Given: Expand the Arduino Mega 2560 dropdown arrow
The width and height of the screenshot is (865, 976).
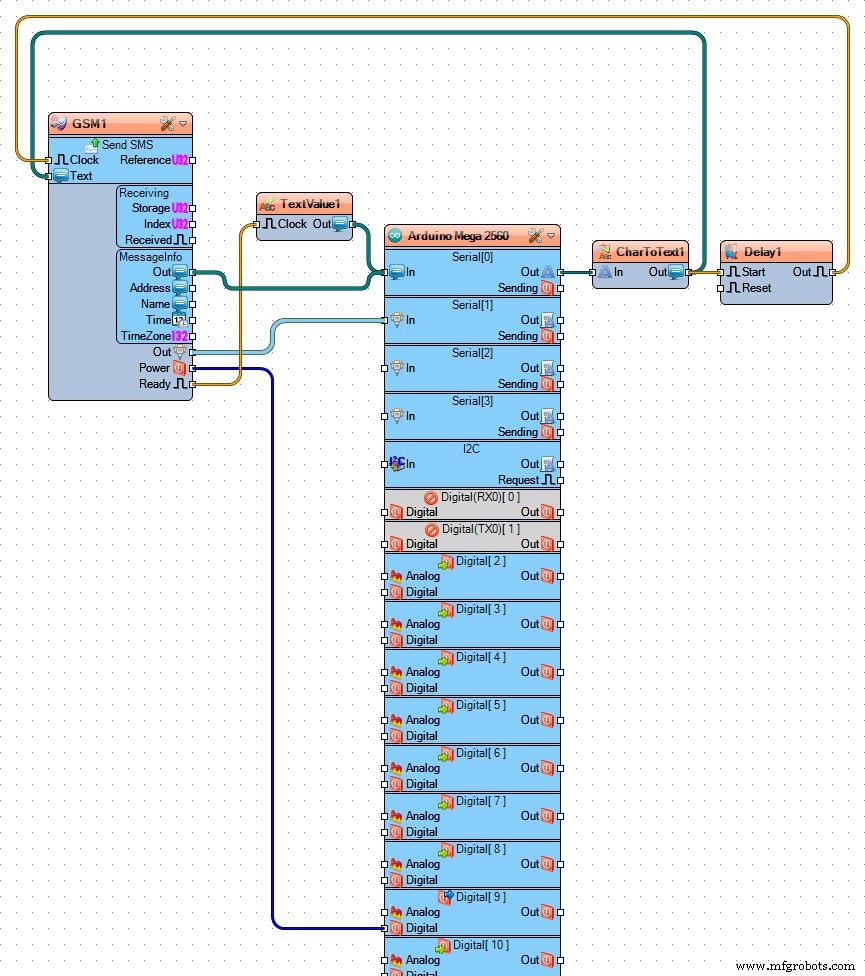Looking at the screenshot, I should click(551, 236).
